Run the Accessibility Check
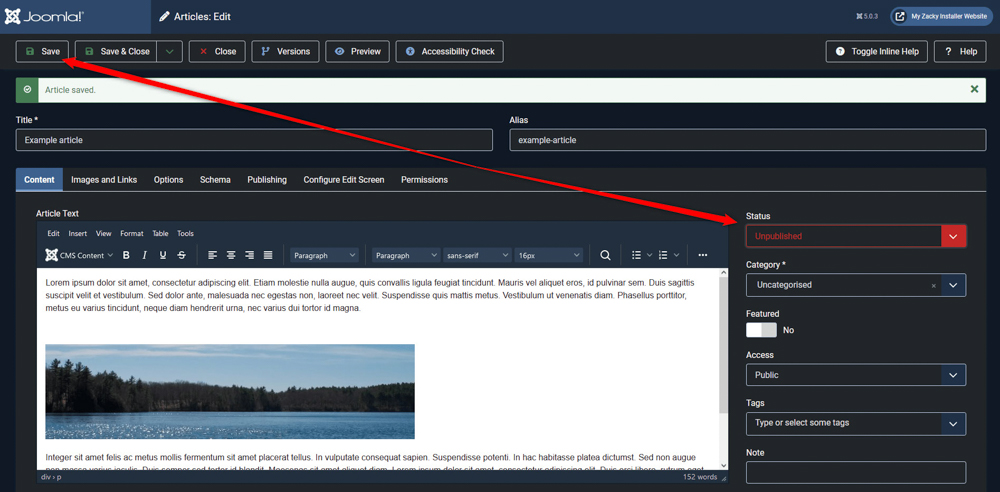Image resolution: width=1000 pixels, height=492 pixels. pyautogui.click(x=450, y=52)
